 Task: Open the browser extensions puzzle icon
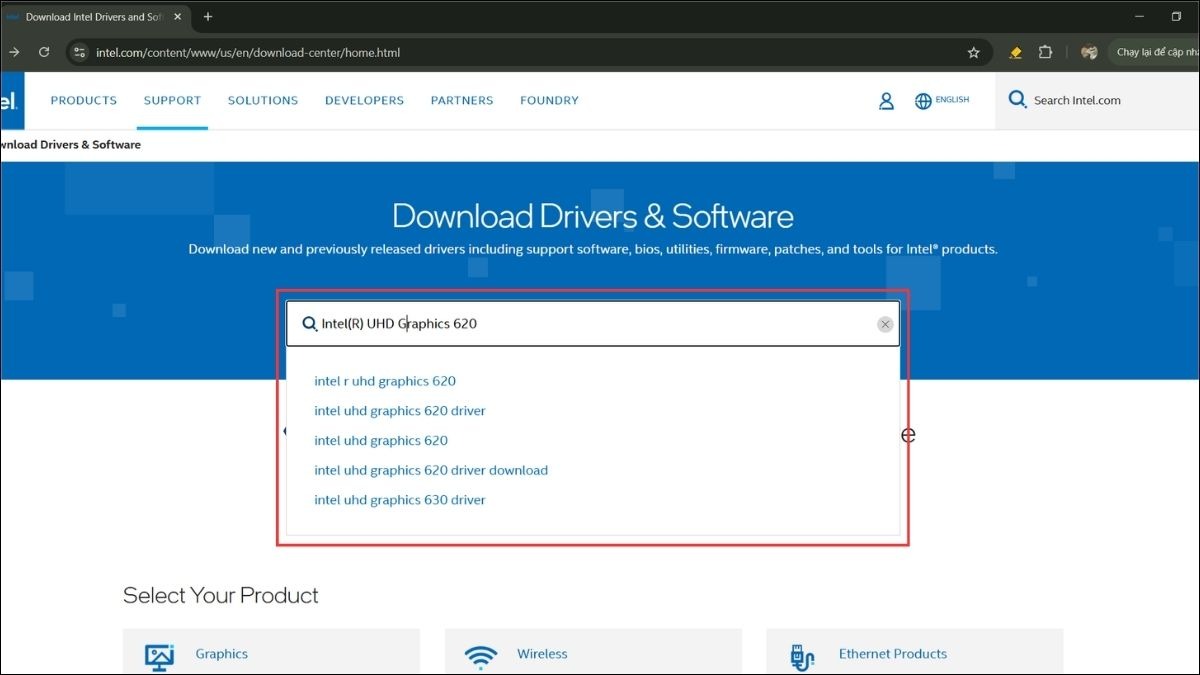tap(1046, 52)
